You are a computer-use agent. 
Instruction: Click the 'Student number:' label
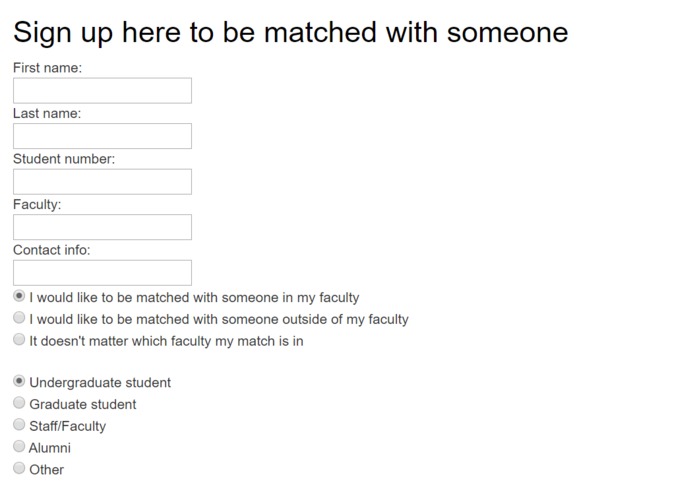click(x=64, y=159)
